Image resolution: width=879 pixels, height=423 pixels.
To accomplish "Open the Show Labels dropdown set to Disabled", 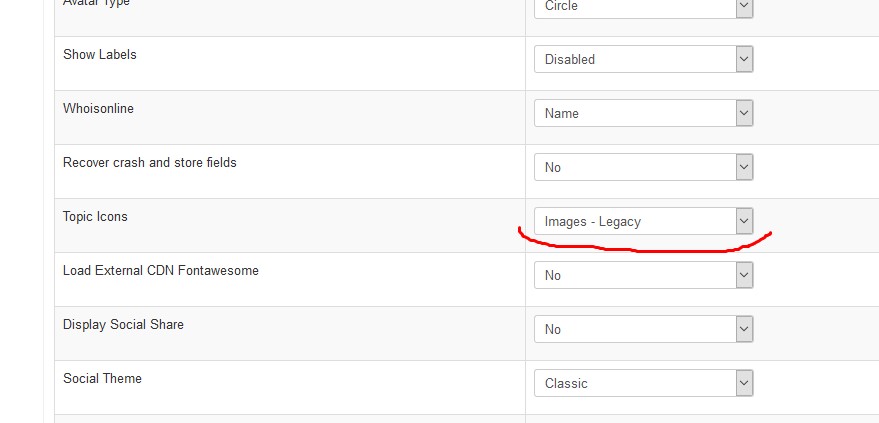I will coord(643,59).
